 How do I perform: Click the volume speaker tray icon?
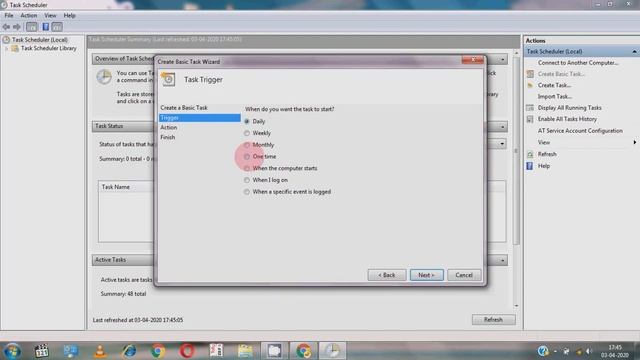pos(589,351)
